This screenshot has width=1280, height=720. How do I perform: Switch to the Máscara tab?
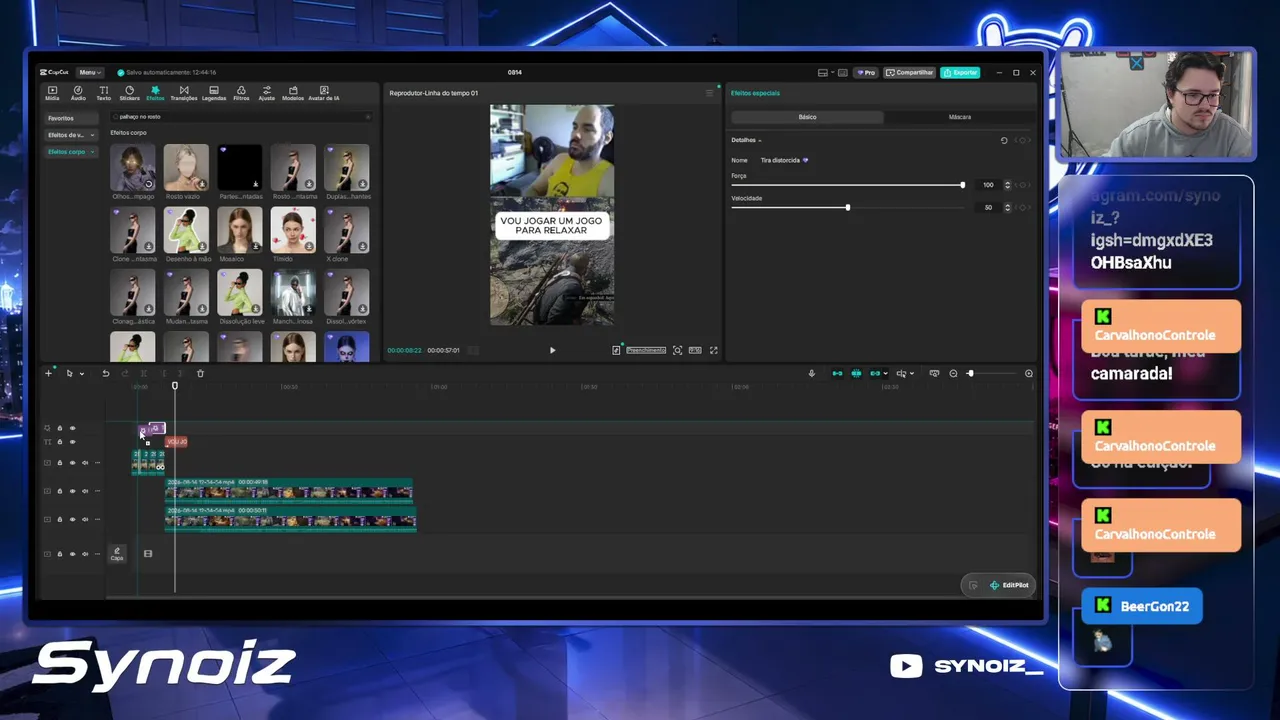coord(960,117)
